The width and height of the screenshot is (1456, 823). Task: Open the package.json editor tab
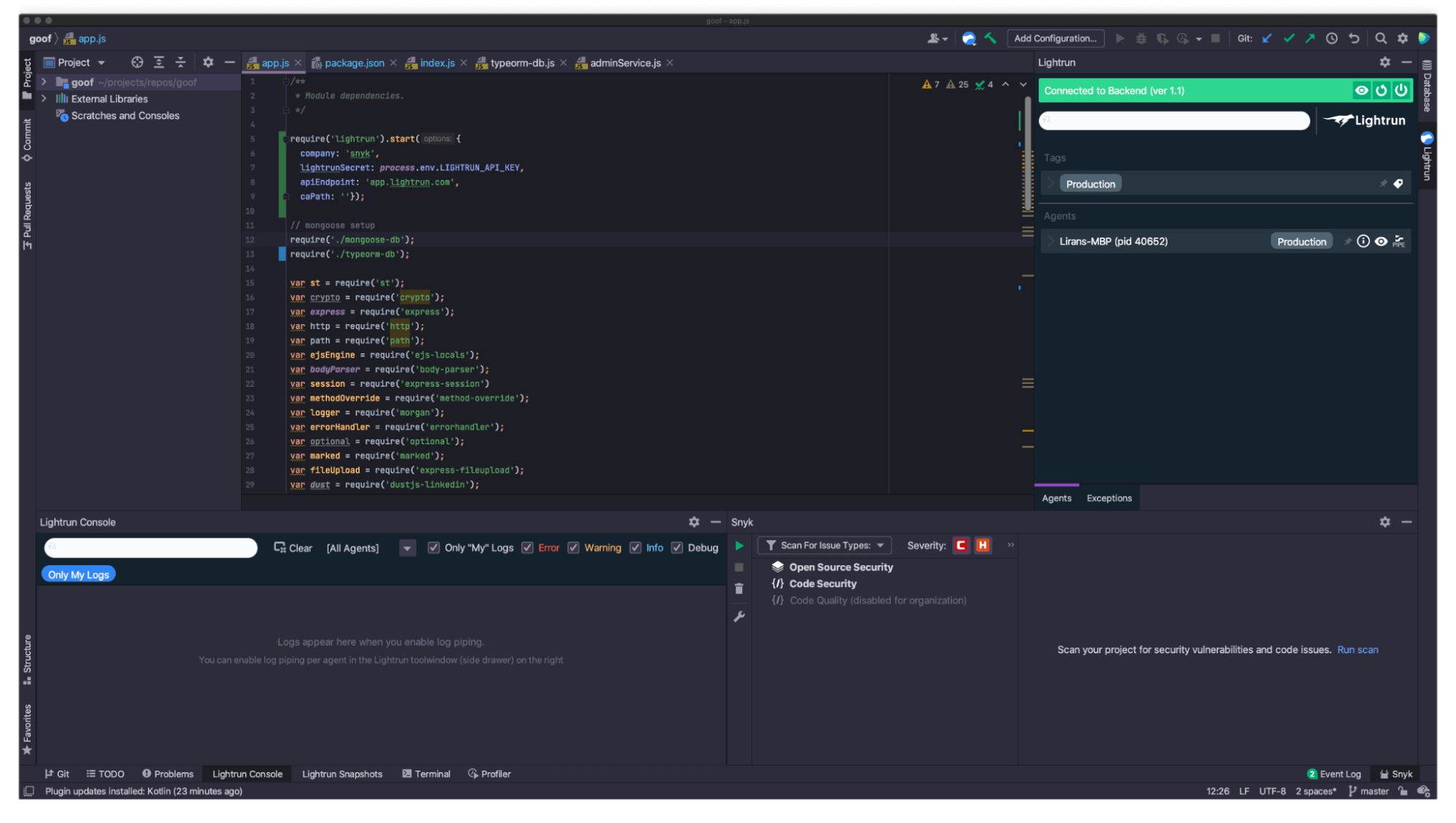355,63
